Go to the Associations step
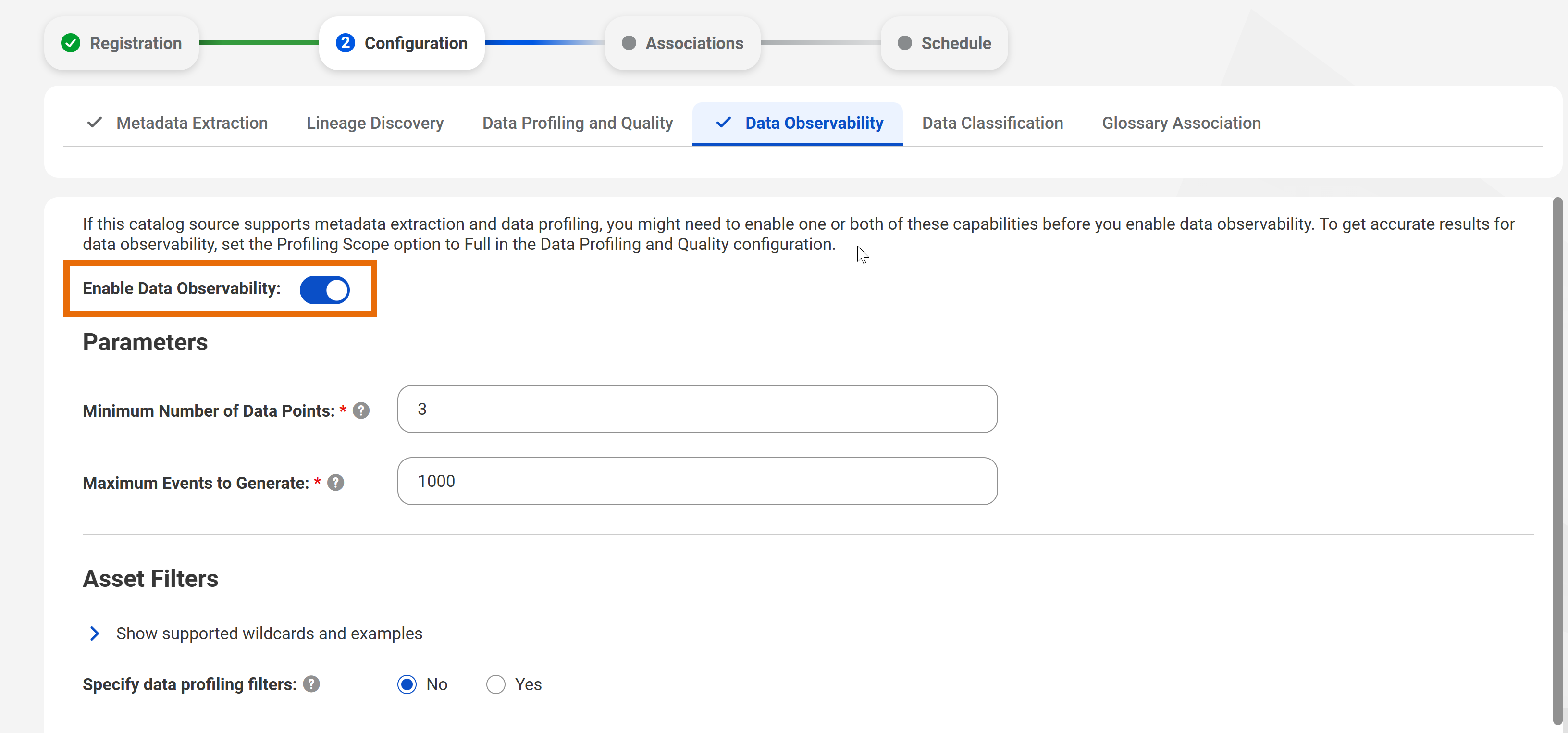1568x733 pixels. pos(682,43)
